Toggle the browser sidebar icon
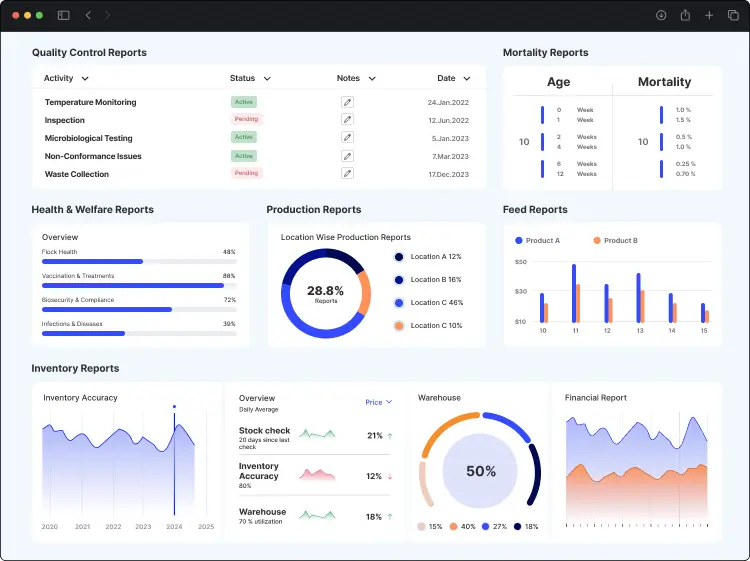 click(64, 15)
